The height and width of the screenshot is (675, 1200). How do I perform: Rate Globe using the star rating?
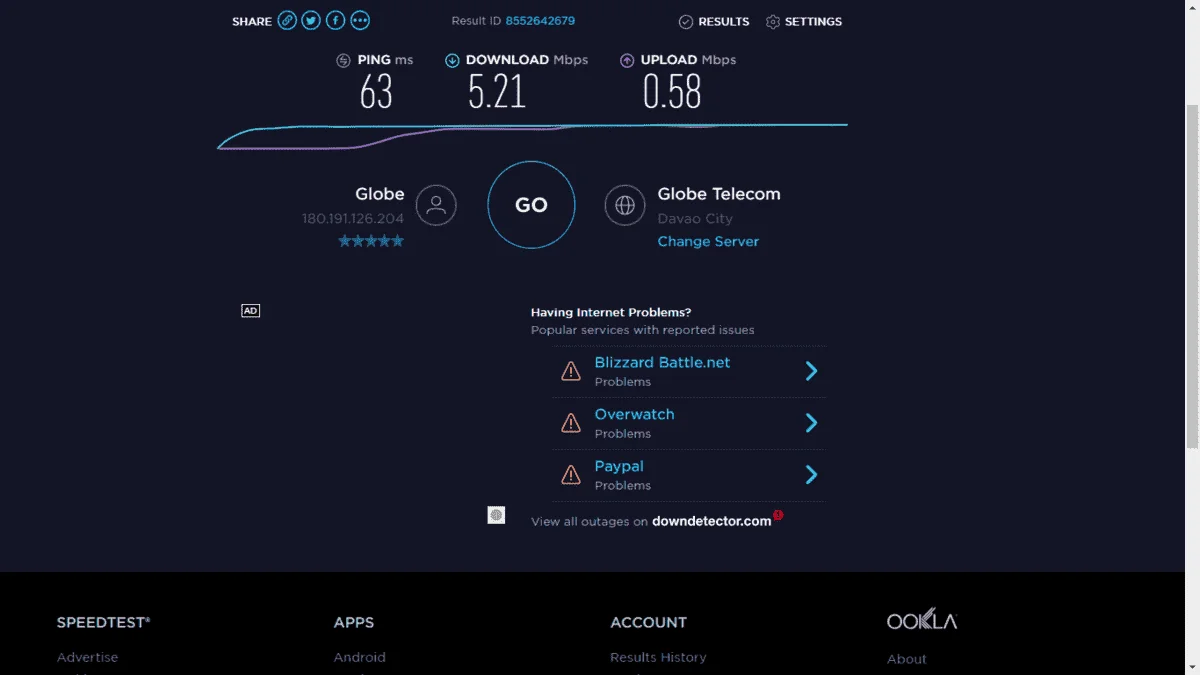(371, 241)
